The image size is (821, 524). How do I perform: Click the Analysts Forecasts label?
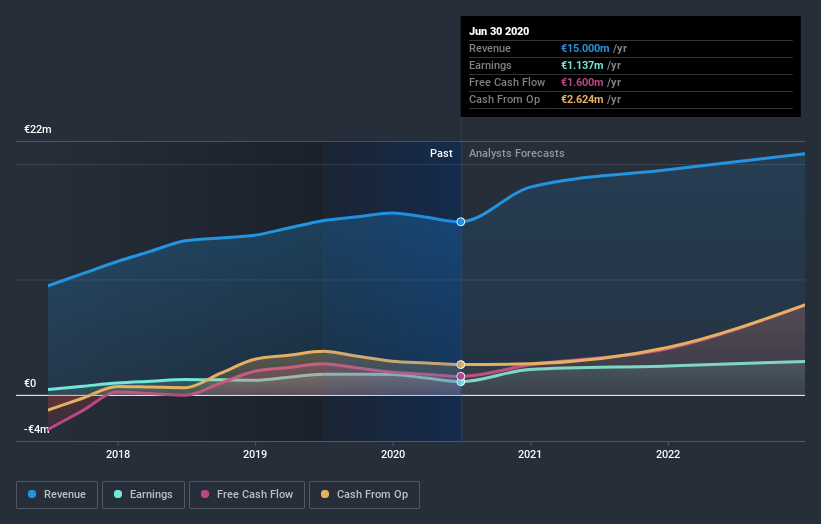pyautogui.click(x=517, y=153)
